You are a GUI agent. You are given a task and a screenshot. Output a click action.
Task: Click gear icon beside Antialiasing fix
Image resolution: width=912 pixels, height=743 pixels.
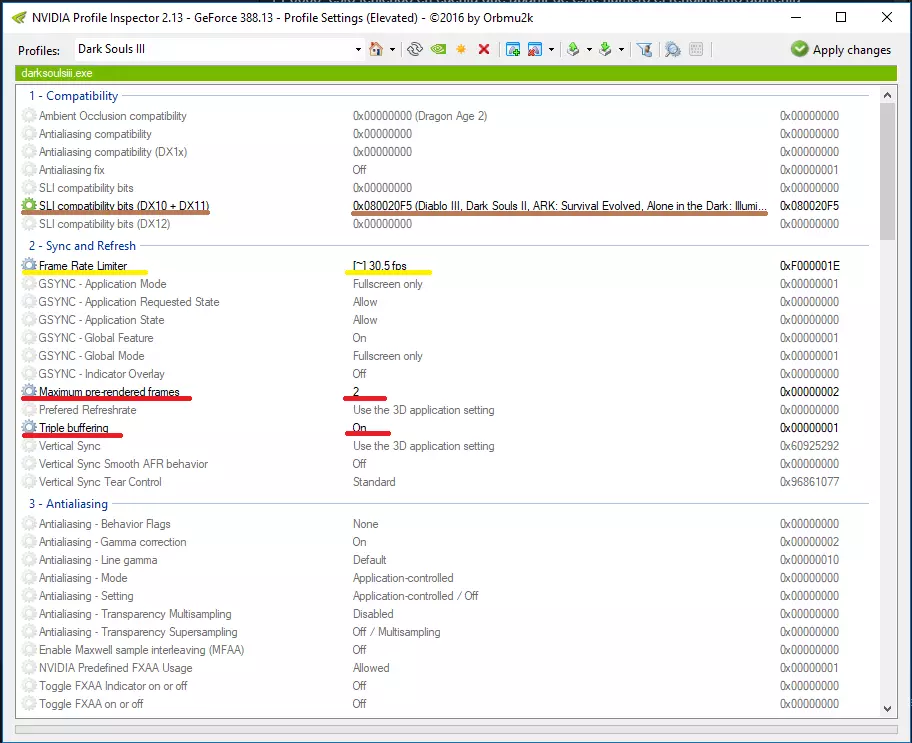point(29,170)
